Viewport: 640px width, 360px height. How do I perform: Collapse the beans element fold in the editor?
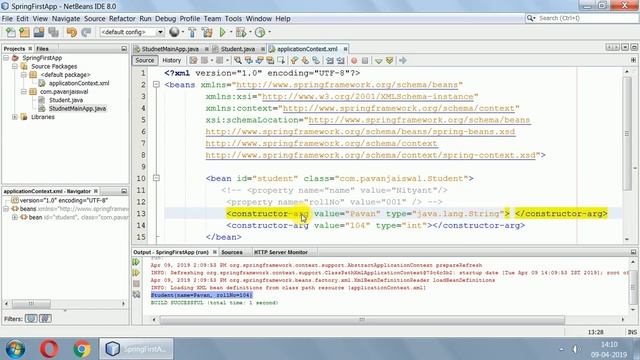coord(156,84)
